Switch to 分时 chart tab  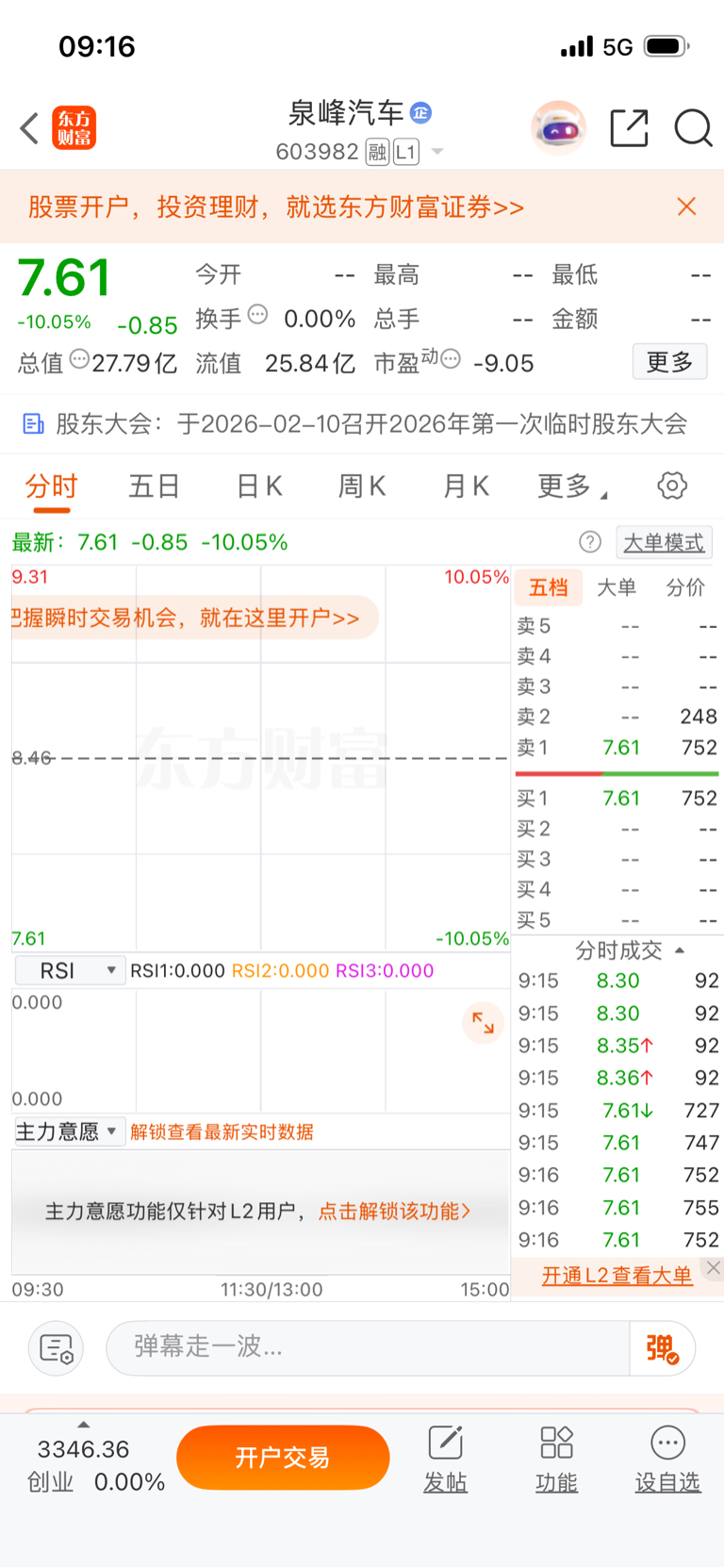coord(51,487)
